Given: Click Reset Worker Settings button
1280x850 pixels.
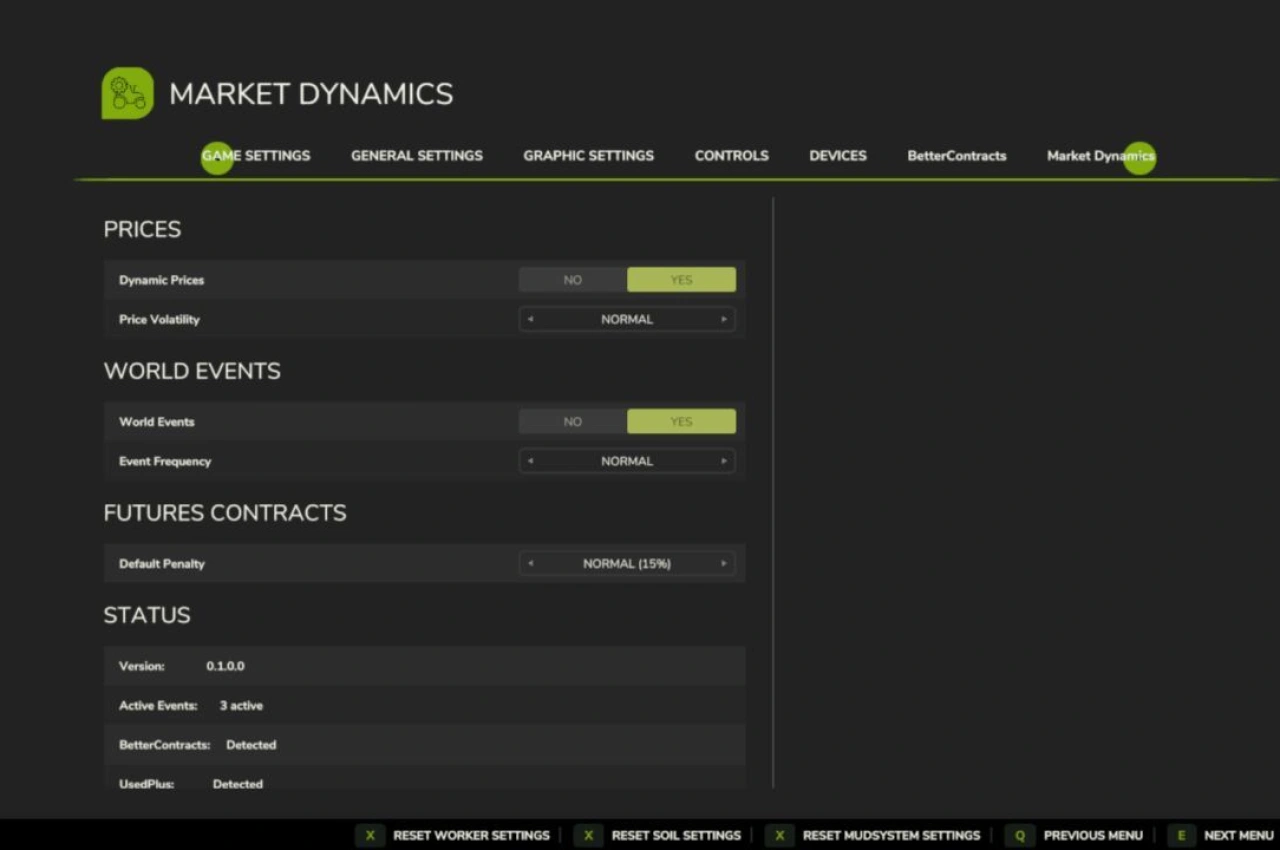Looking at the screenshot, I should [x=470, y=835].
